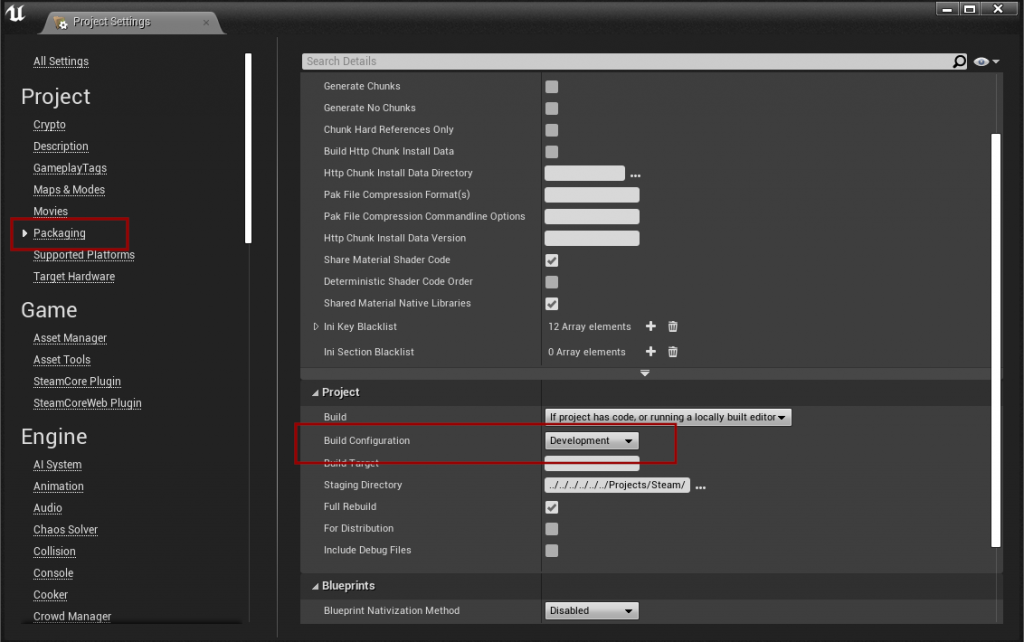The height and width of the screenshot is (642, 1024).
Task: Select Supported Platforms in the sidebar
Action: (83, 254)
